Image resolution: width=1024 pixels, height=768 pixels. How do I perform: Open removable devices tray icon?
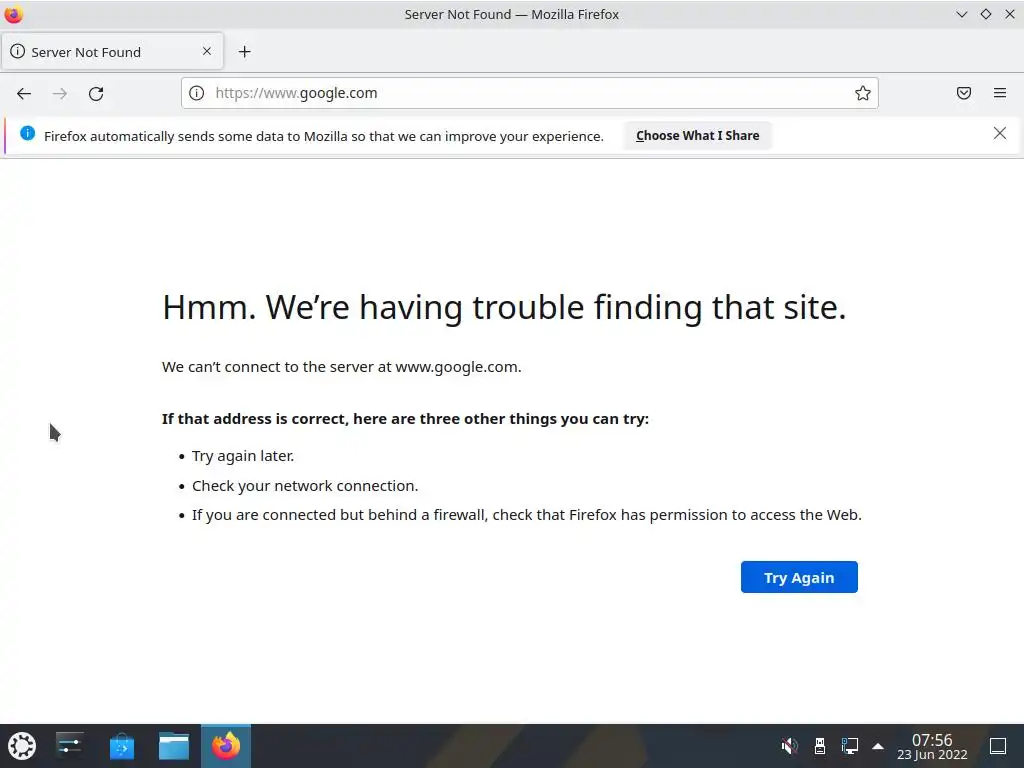[820, 746]
